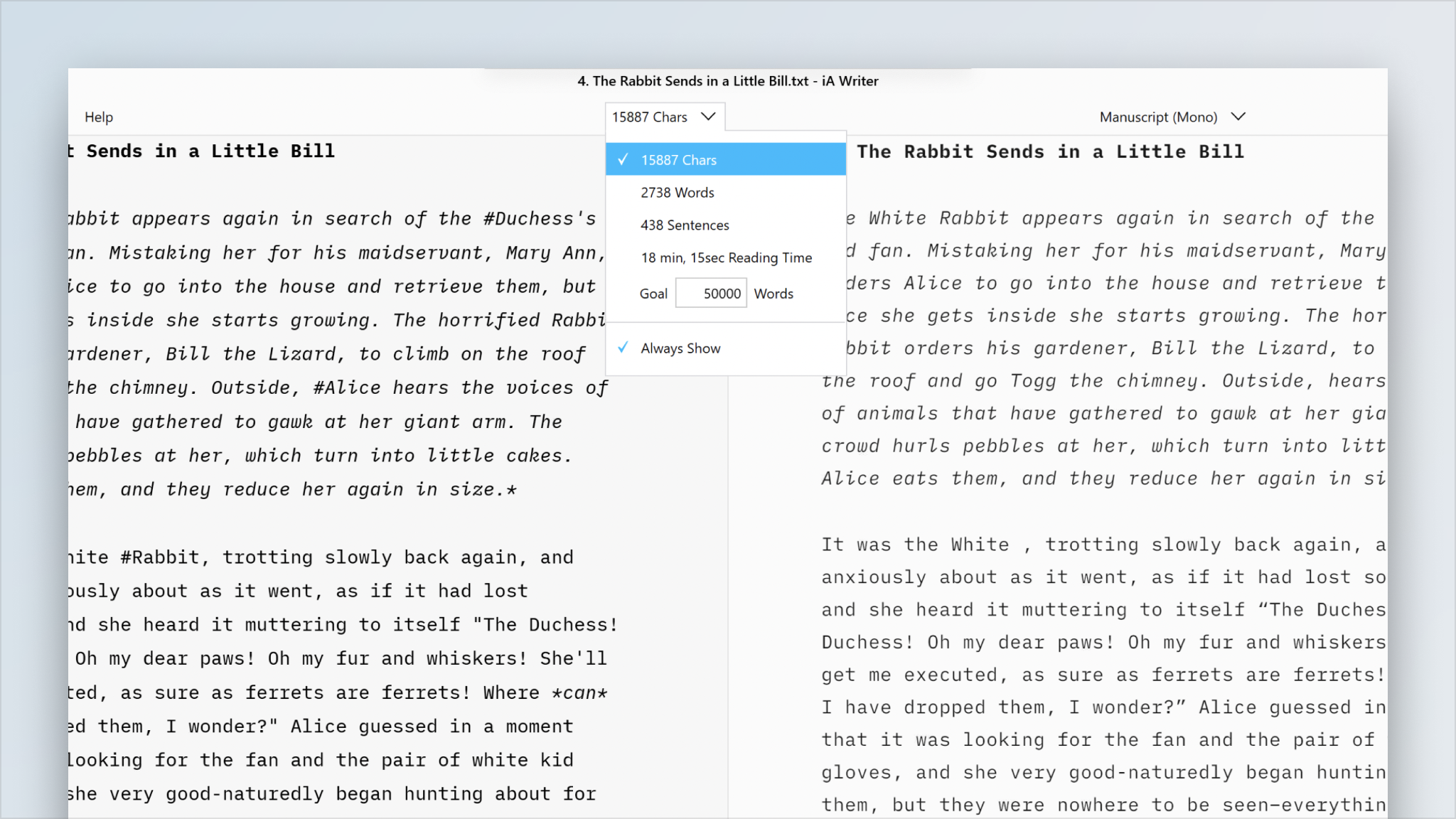Enable checkmark on 15887 Chars option
The height and width of the screenshot is (819, 1456).
point(623,159)
